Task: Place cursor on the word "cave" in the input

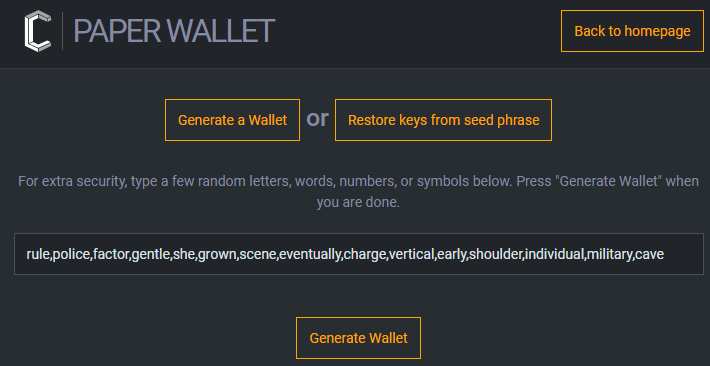Action: click(649, 254)
